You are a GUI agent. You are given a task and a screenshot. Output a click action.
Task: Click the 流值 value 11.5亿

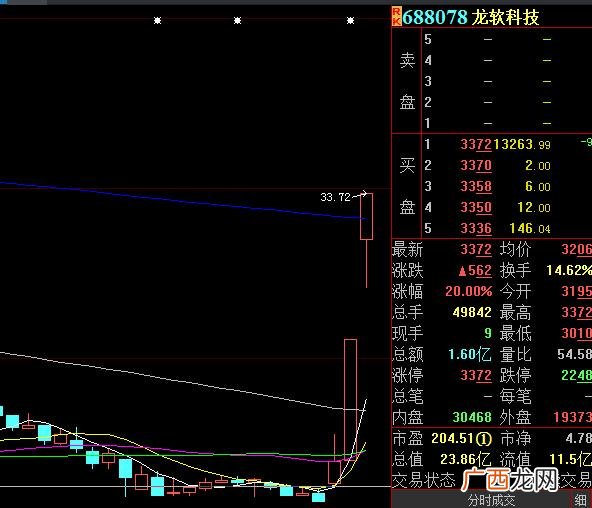point(570,459)
